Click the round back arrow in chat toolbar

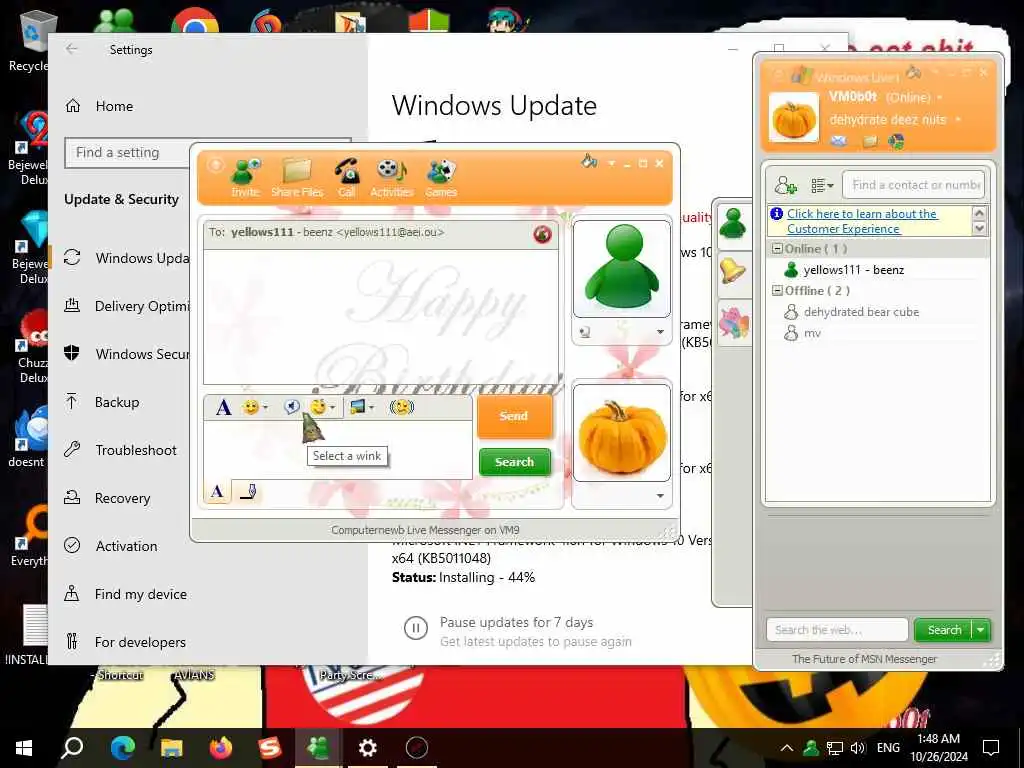coord(215,165)
